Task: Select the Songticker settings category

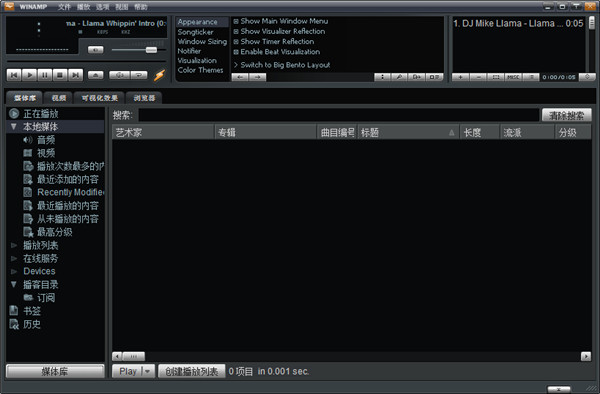Action: click(196, 32)
